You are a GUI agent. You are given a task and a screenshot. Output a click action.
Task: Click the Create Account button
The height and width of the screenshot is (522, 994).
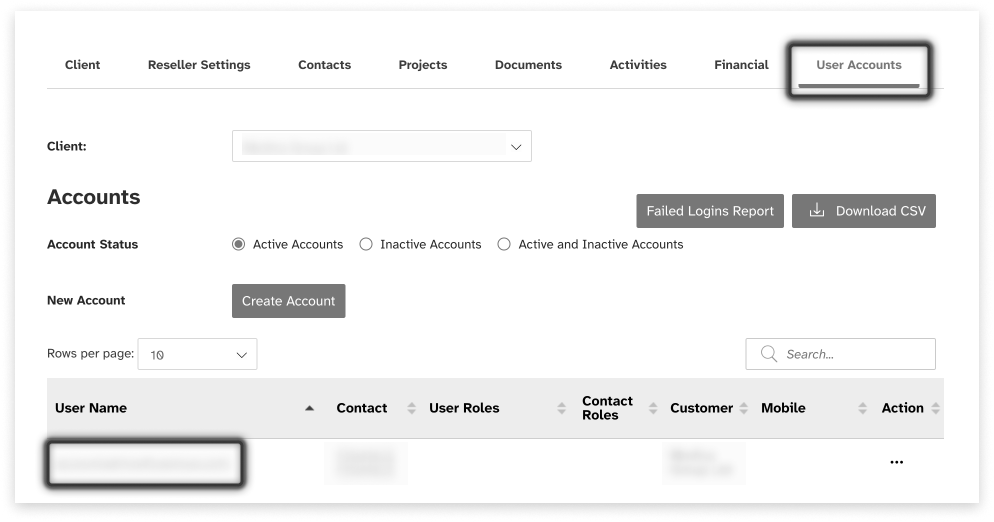click(x=288, y=301)
